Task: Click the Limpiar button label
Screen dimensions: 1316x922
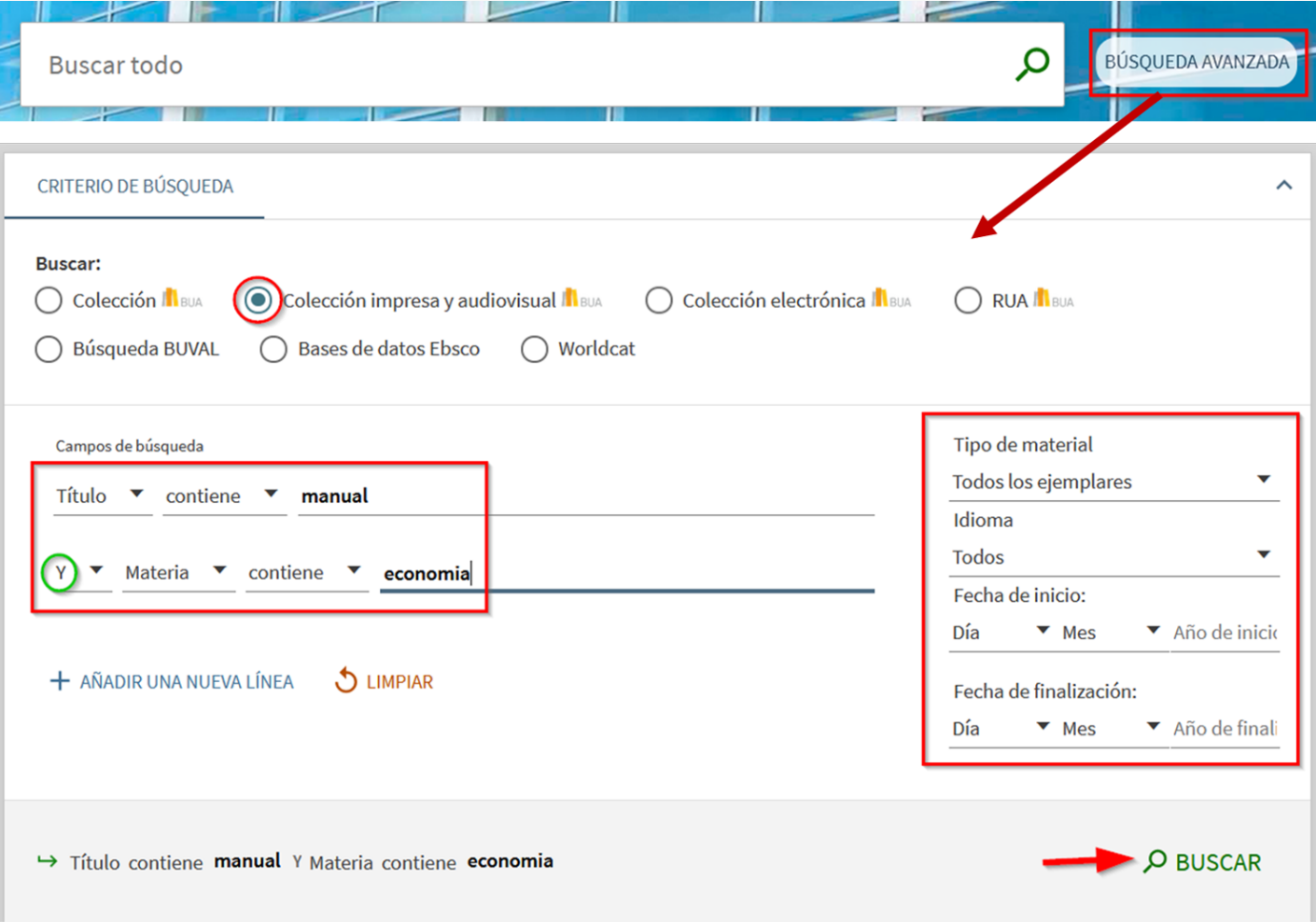Action: pos(400,682)
